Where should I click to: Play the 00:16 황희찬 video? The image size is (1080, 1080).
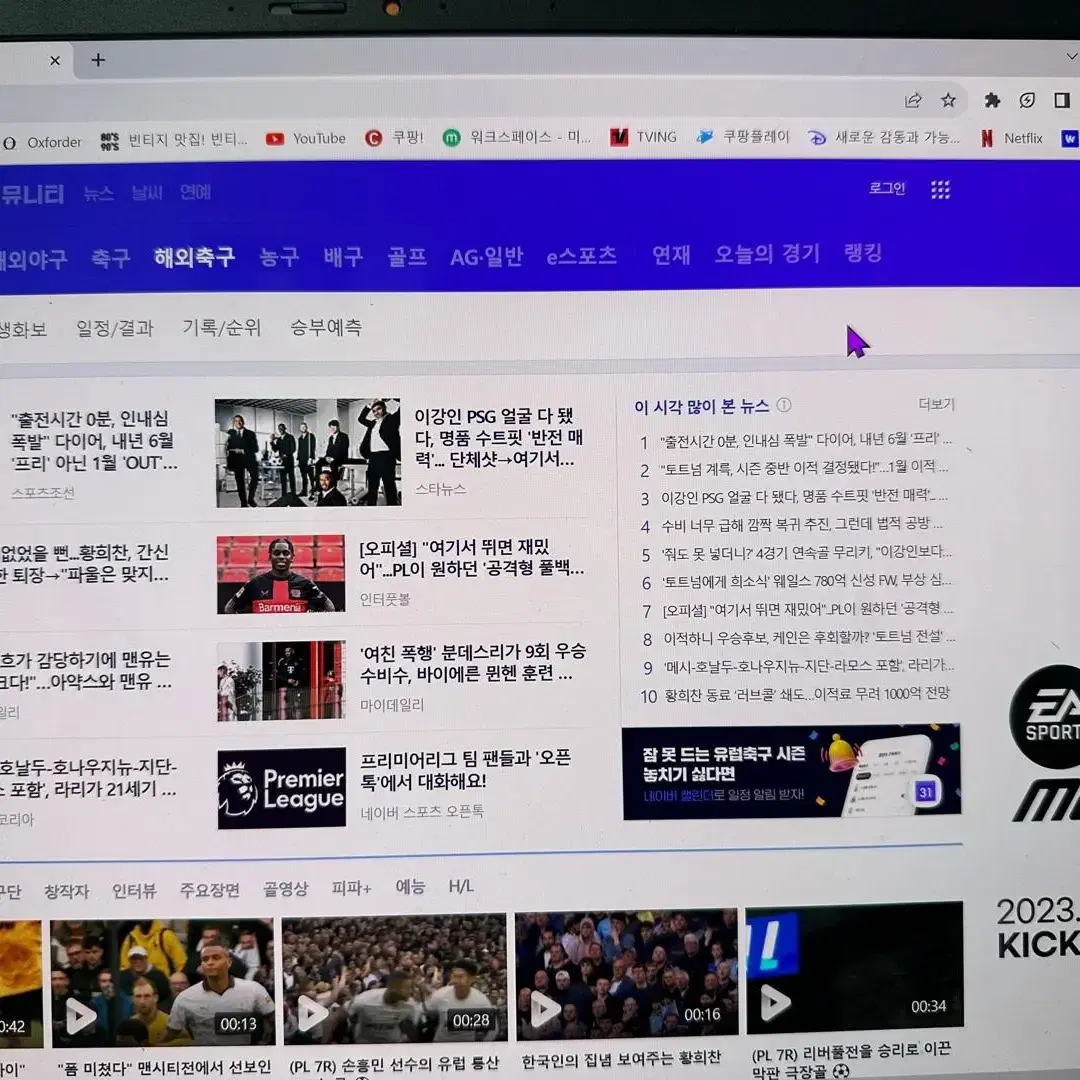[x=626, y=973]
